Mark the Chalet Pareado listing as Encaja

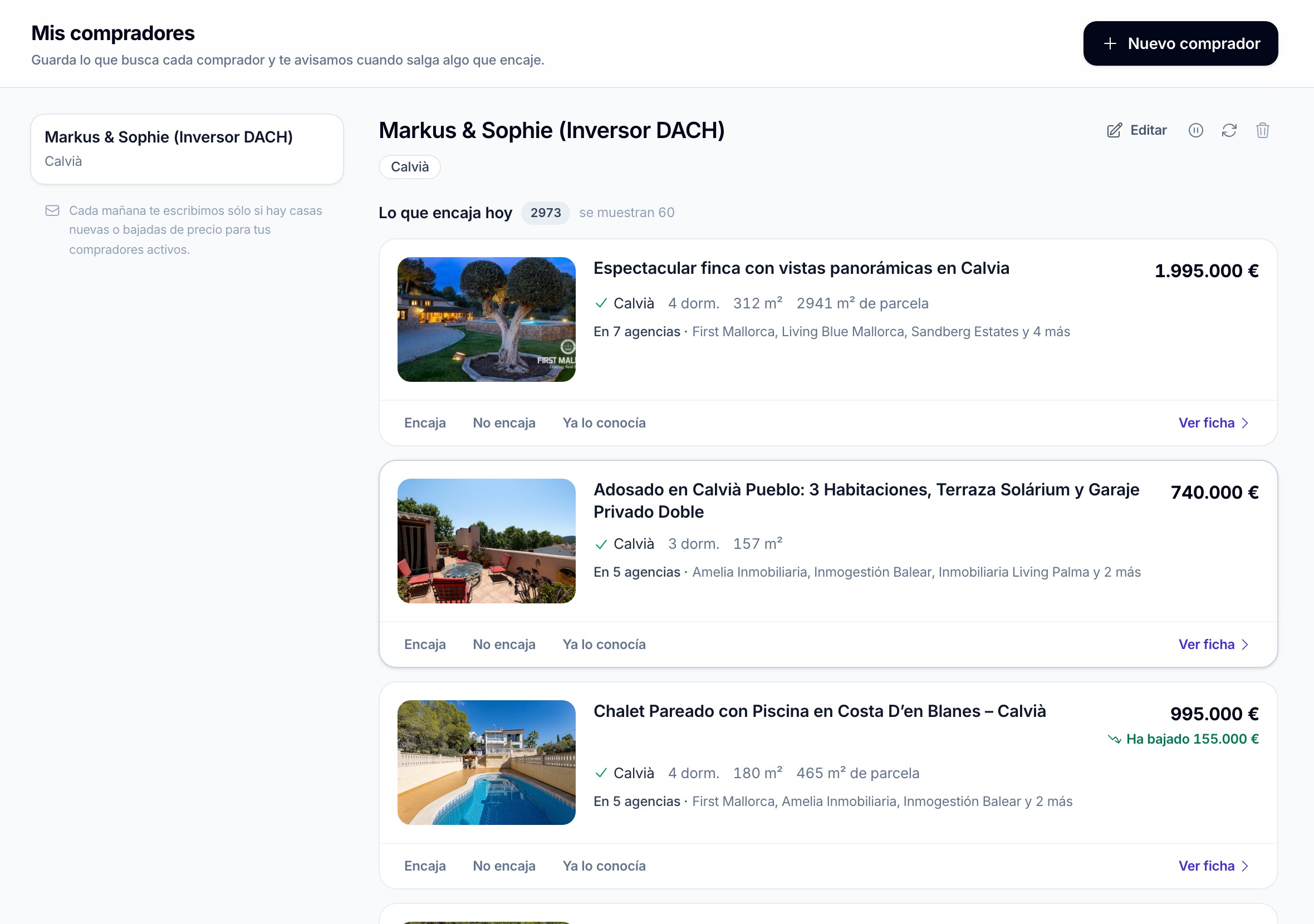[x=425, y=866]
